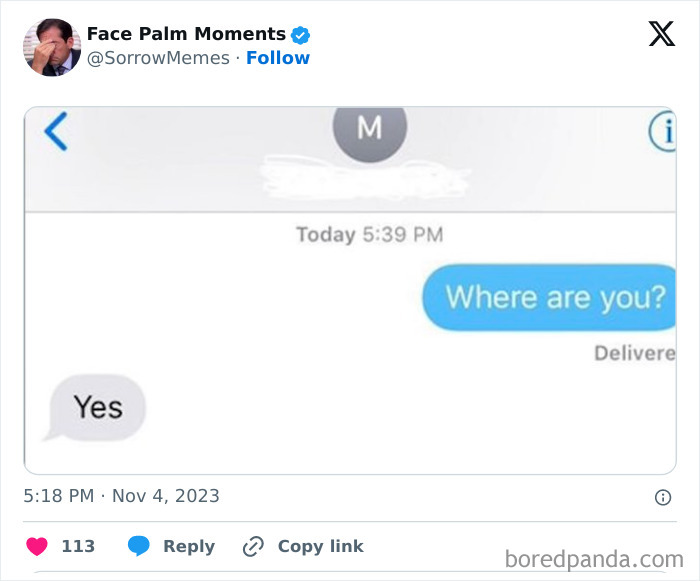The height and width of the screenshot is (581, 700).
Task: Open the 5:18 PM Nov 4, 2023 timestamp
Action: 122,496
